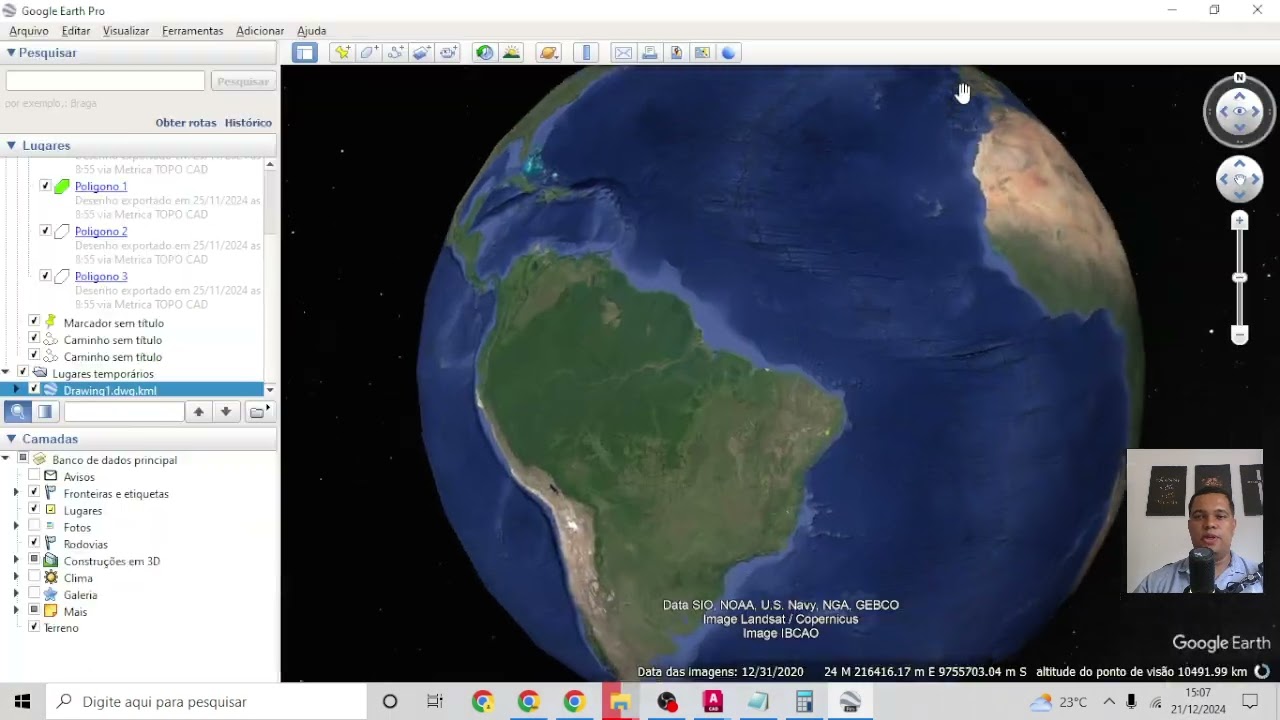Open AutoCAD from the taskbar
The width and height of the screenshot is (1280, 720).
tap(713, 701)
